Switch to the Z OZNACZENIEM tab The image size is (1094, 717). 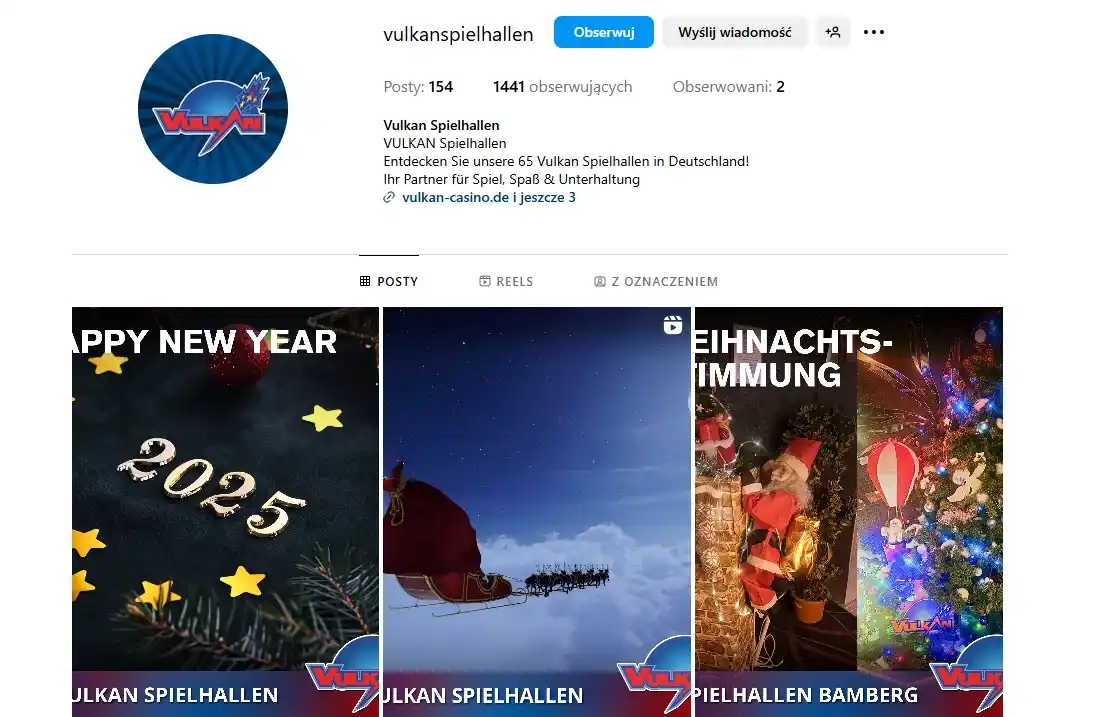click(656, 281)
